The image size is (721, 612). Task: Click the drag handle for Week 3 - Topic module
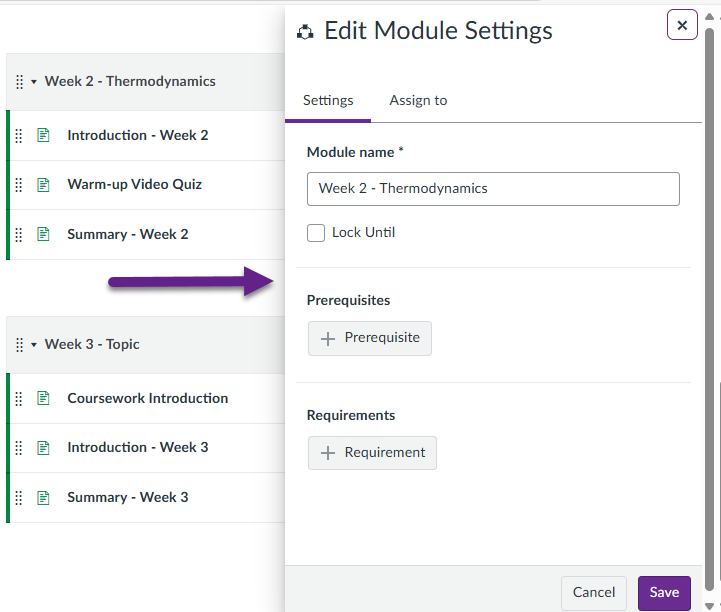19,345
